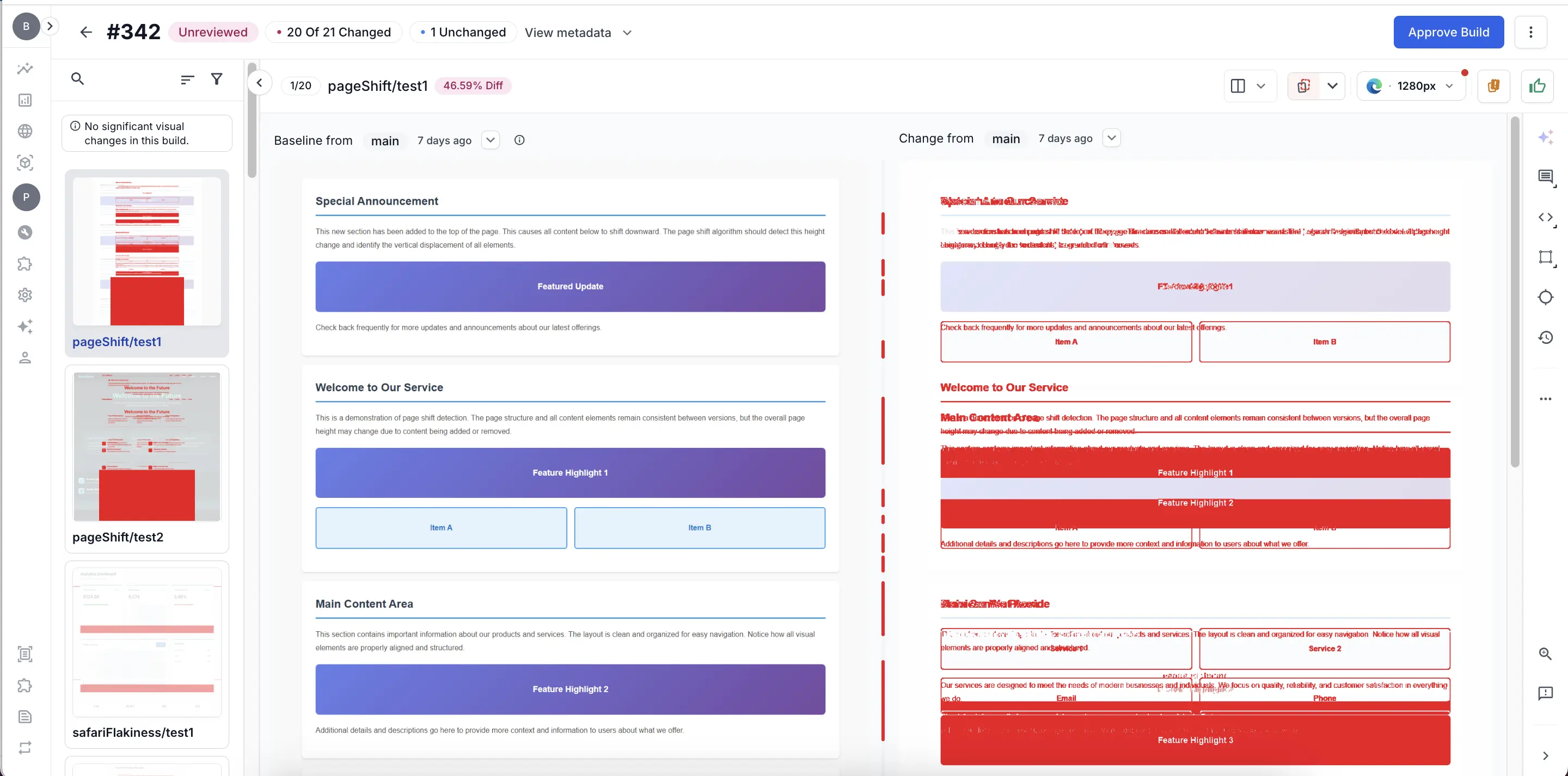Select the region selection square tool
The height and width of the screenshot is (776, 1568).
click(1546, 257)
